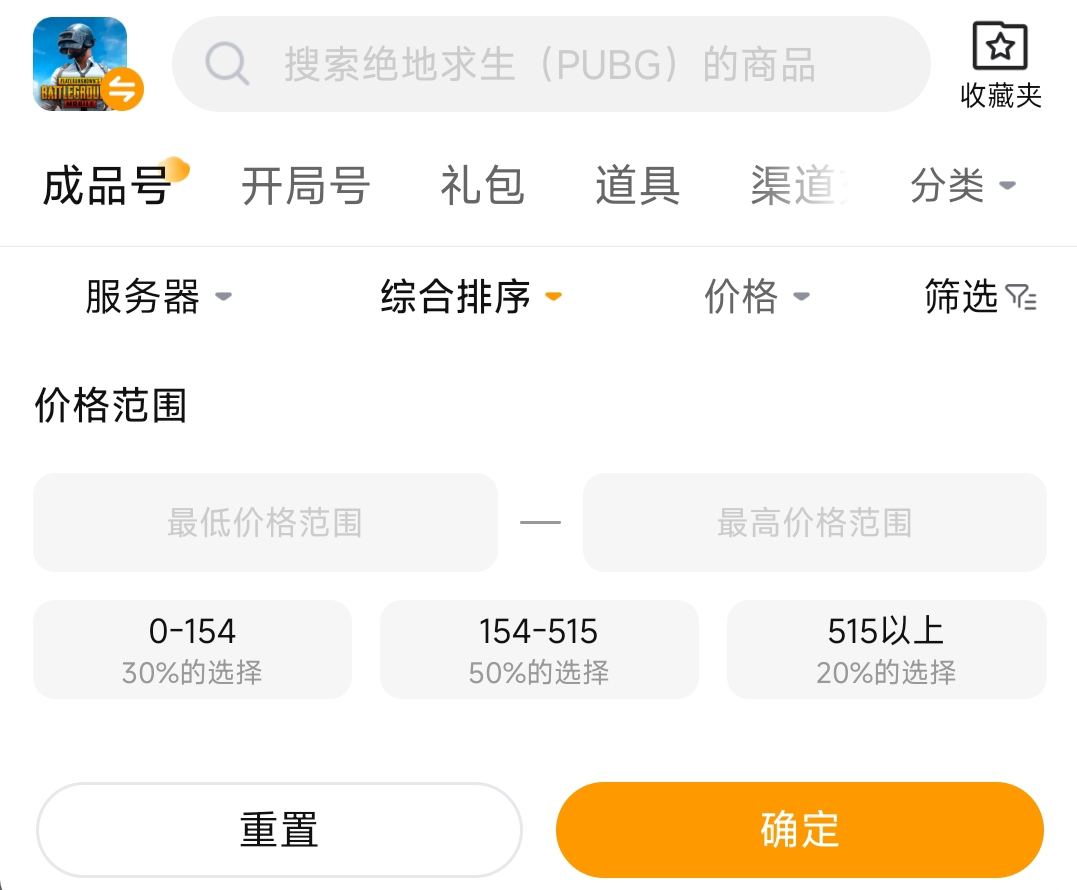
Task: Switch to the 成品号 tab
Action: click(x=107, y=186)
